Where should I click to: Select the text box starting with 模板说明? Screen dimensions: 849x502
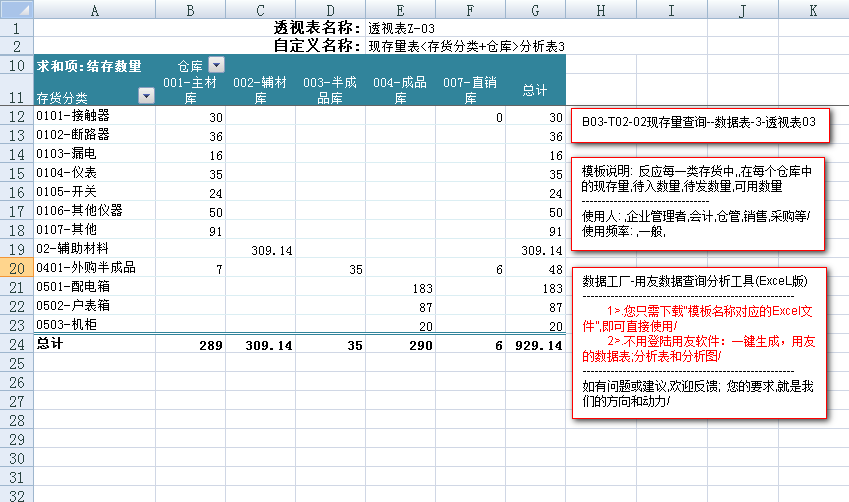point(696,201)
